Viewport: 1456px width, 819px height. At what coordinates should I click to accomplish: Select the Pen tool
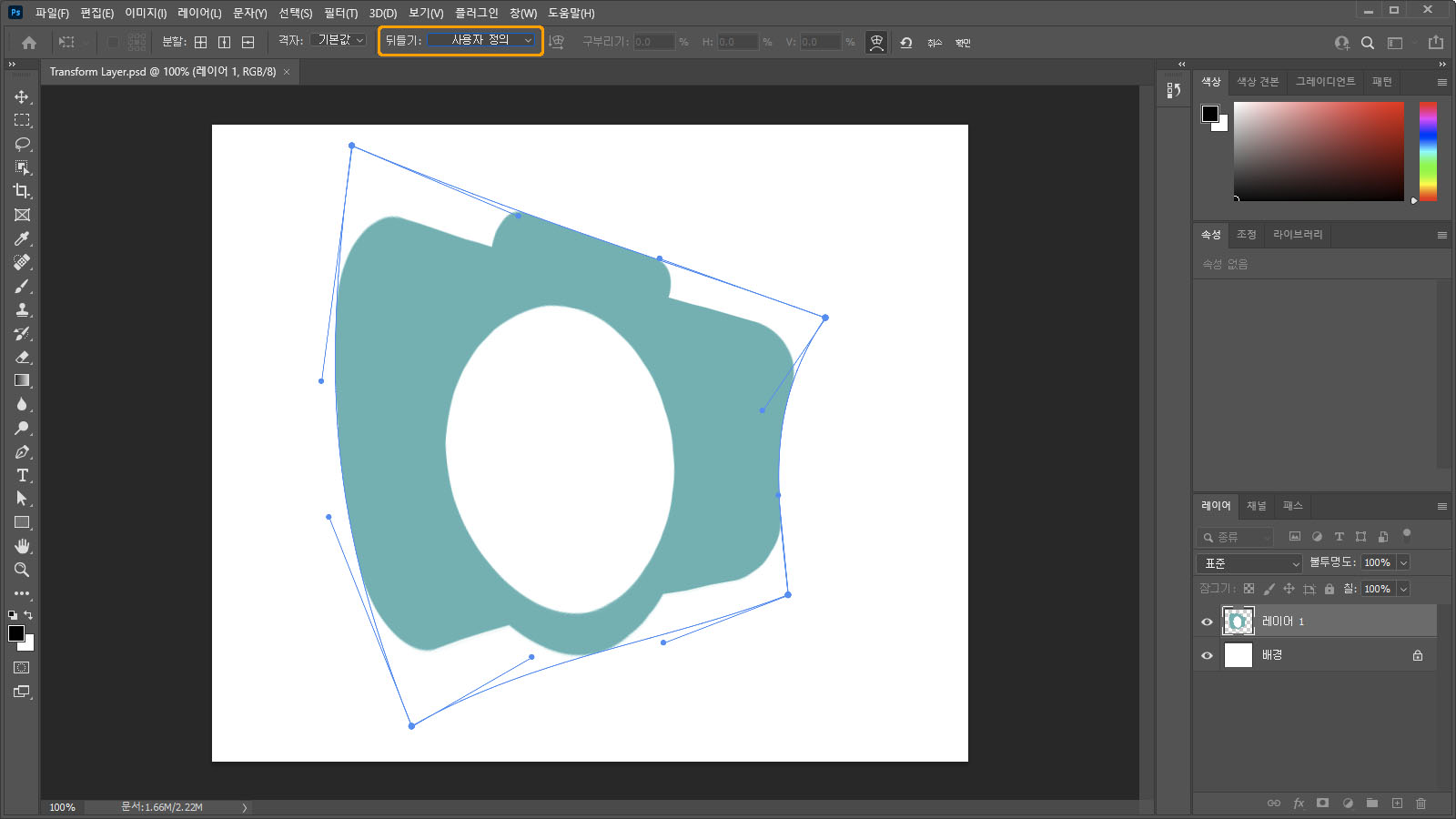(x=22, y=451)
